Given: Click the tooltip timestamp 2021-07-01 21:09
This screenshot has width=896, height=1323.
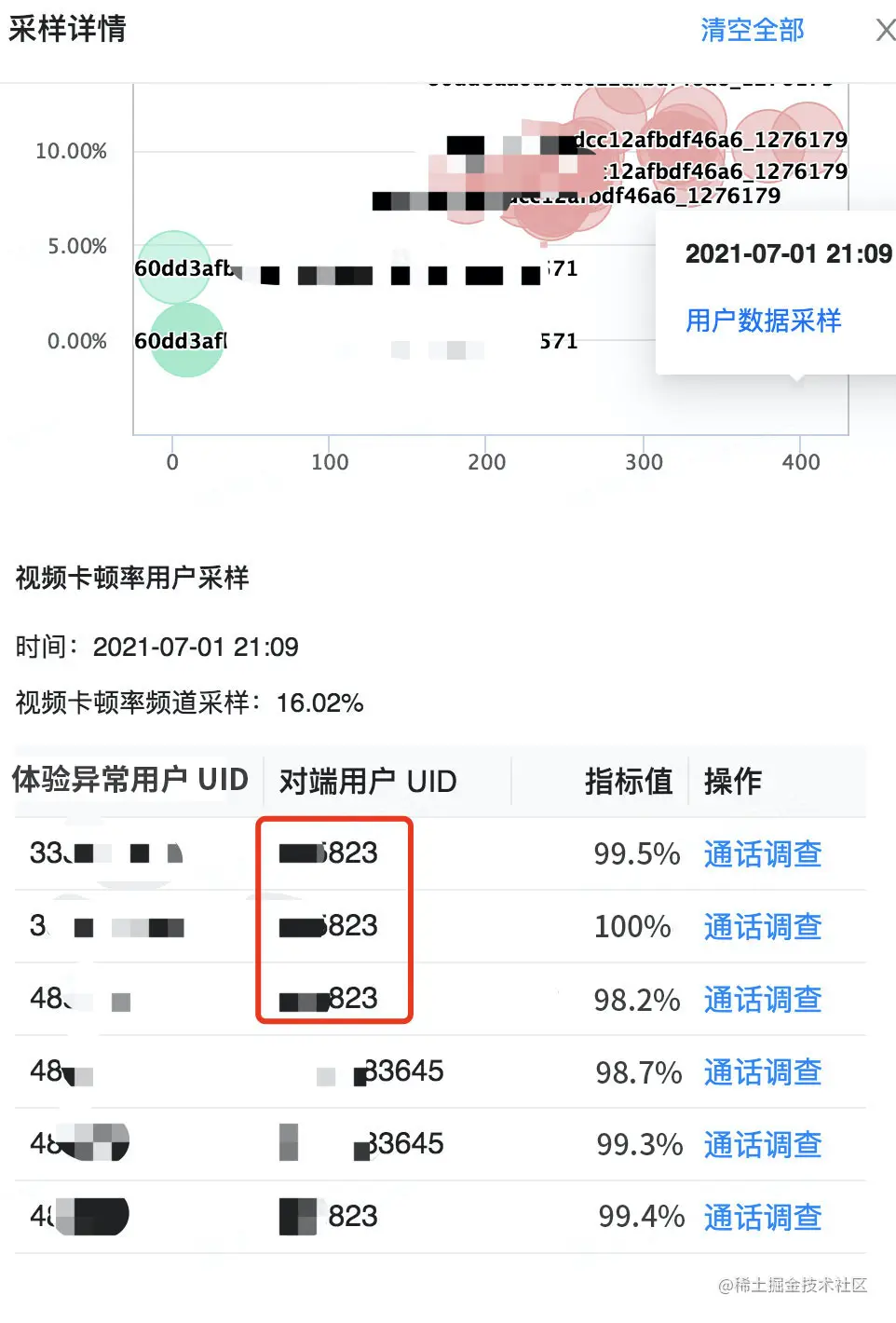Looking at the screenshot, I should pyautogui.click(x=787, y=253).
